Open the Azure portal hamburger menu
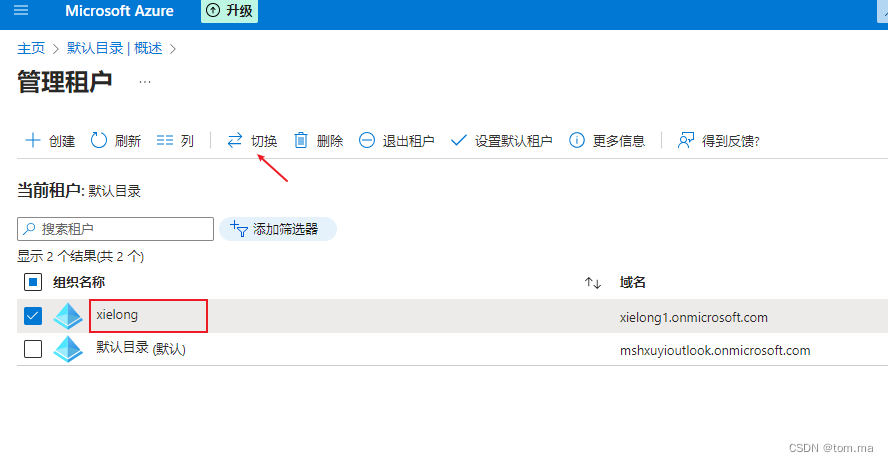The height and width of the screenshot is (462, 888). click(x=21, y=10)
